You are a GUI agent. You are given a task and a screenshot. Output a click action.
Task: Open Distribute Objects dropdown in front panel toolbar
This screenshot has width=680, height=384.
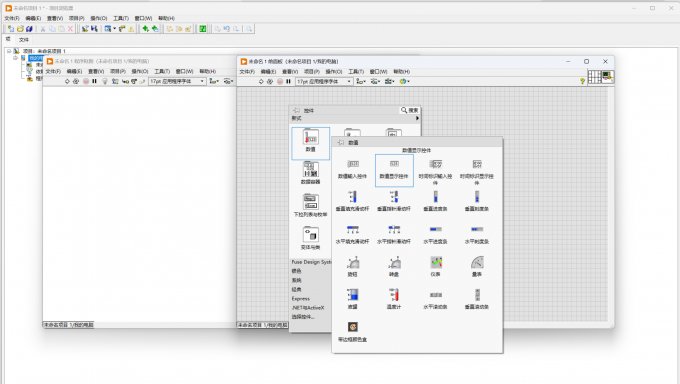click(375, 81)
